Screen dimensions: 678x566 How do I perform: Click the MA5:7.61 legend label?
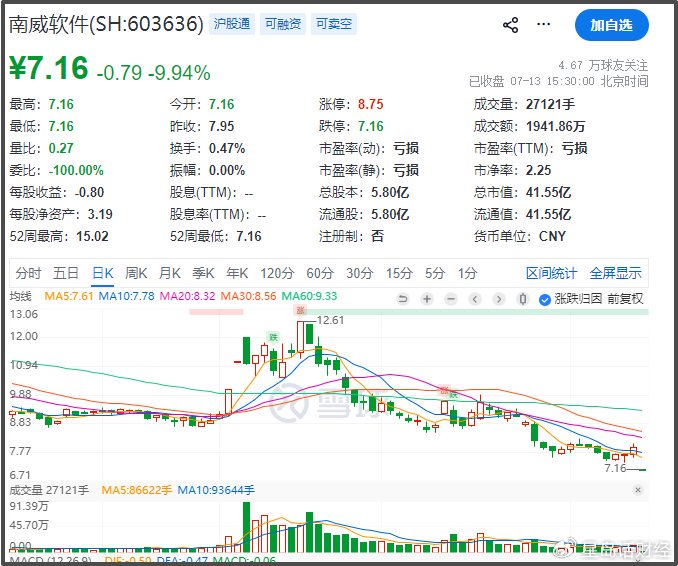tap(69, 296)
